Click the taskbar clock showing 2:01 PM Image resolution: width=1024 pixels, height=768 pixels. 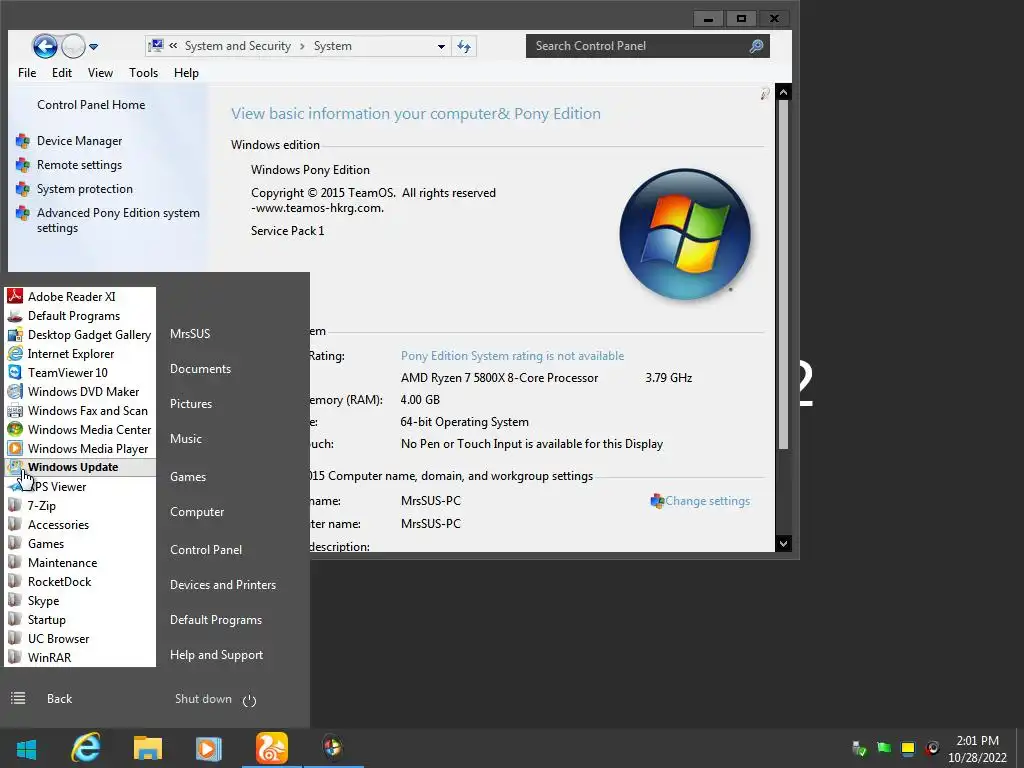[977, 749]
